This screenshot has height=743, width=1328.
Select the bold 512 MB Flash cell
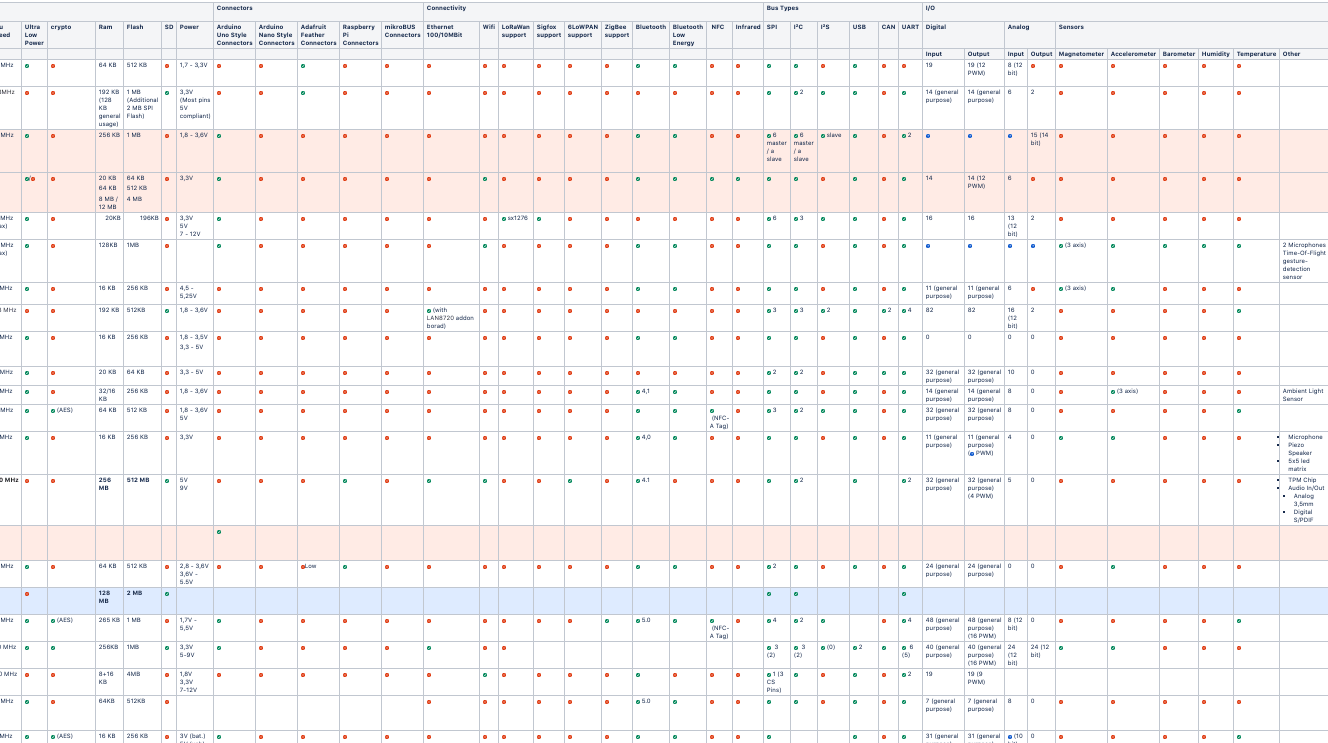tap(137, 480)
